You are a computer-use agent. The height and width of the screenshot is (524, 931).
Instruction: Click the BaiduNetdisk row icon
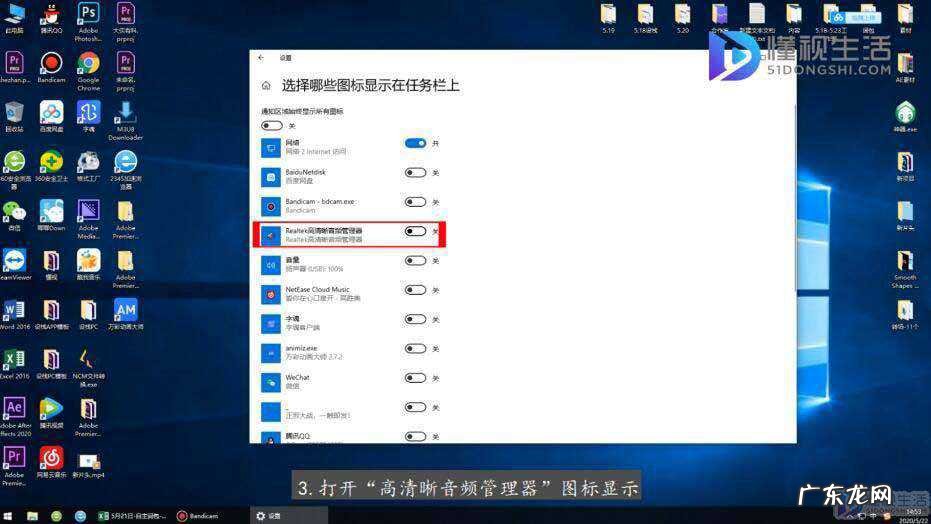[x=271, y=177]
